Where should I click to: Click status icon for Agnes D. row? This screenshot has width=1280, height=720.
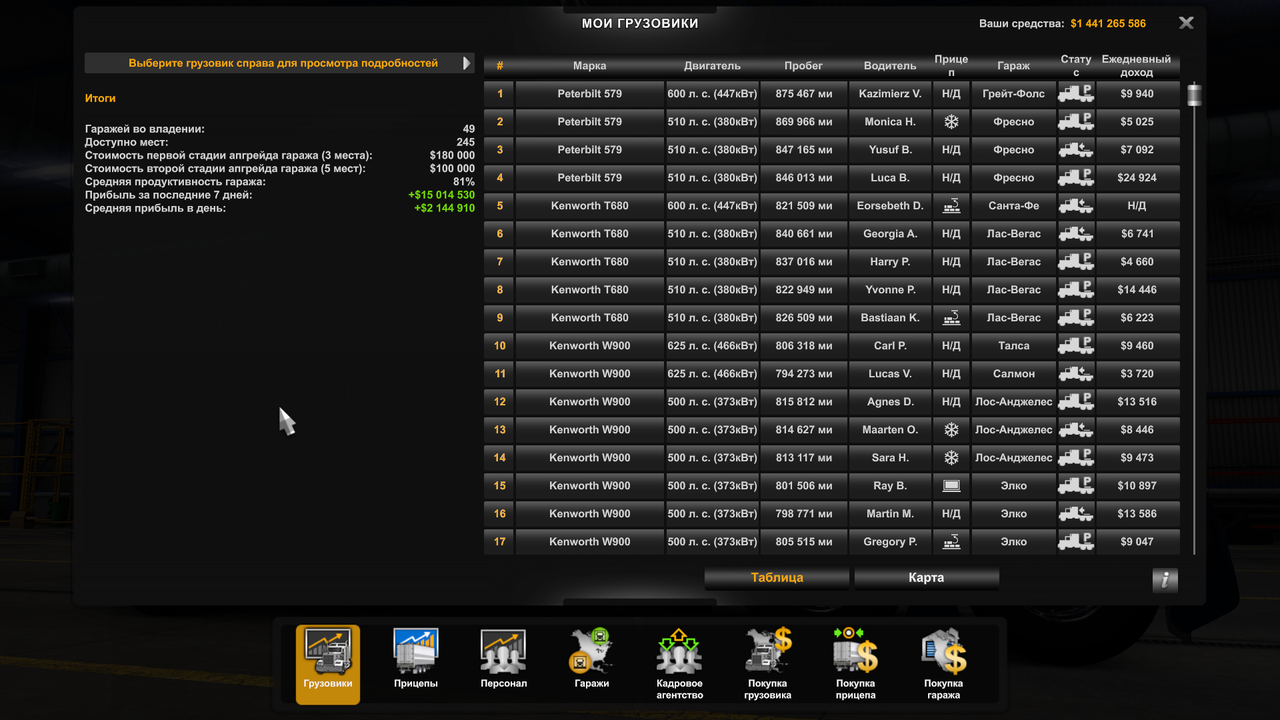pos(1076,401)
